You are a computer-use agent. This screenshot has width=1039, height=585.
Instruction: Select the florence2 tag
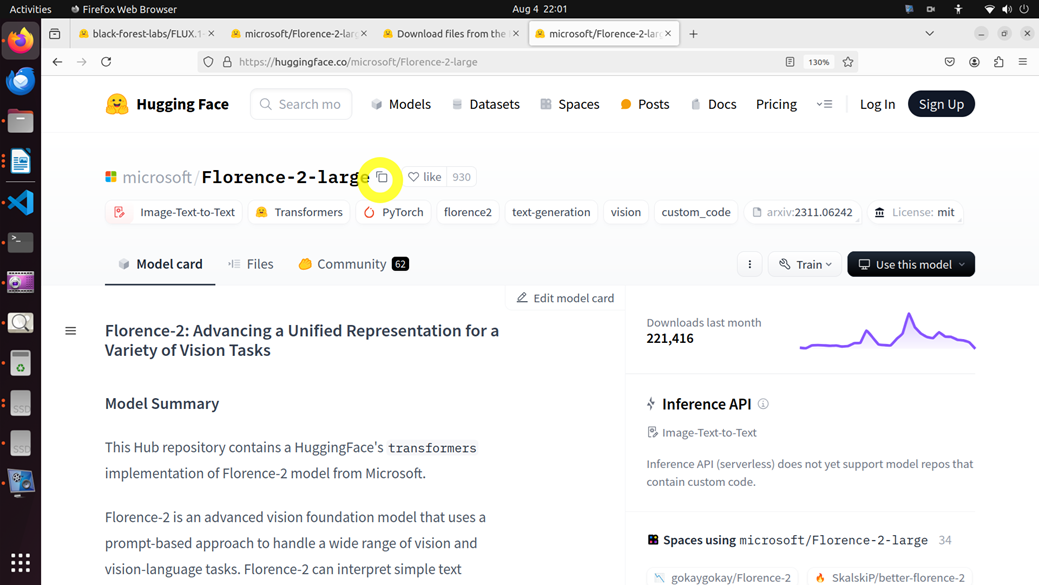point(468,212)
